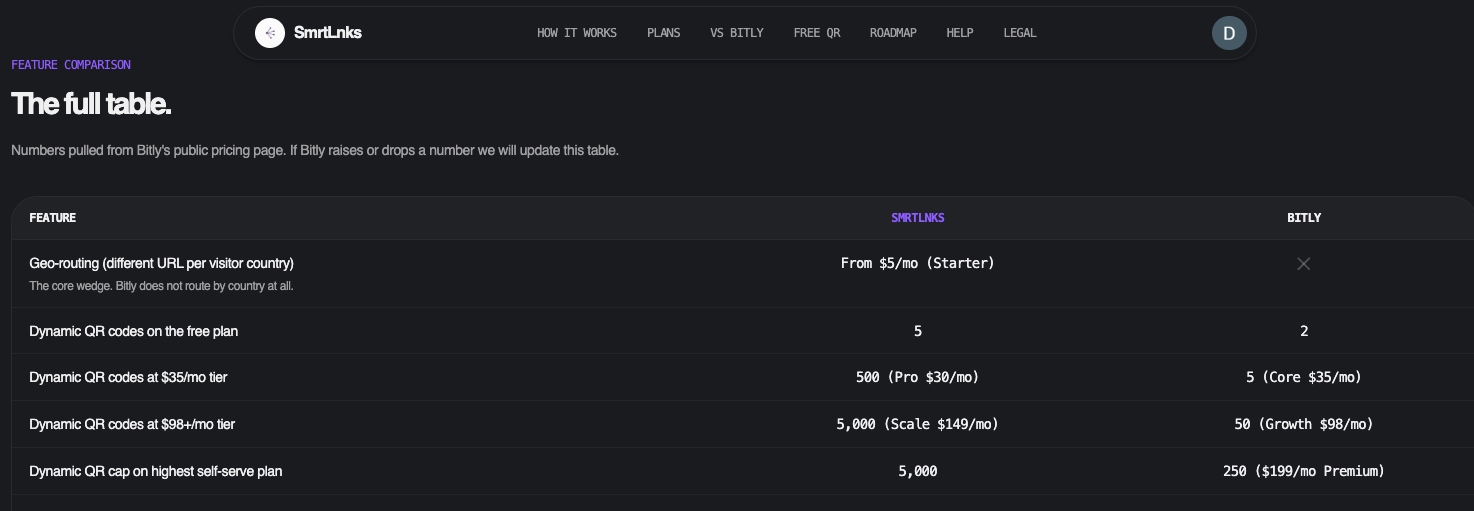The height and width of the screenshot is (511, 1474).
Task: Open the SmrtLnks home link
Action: [309, 33]
